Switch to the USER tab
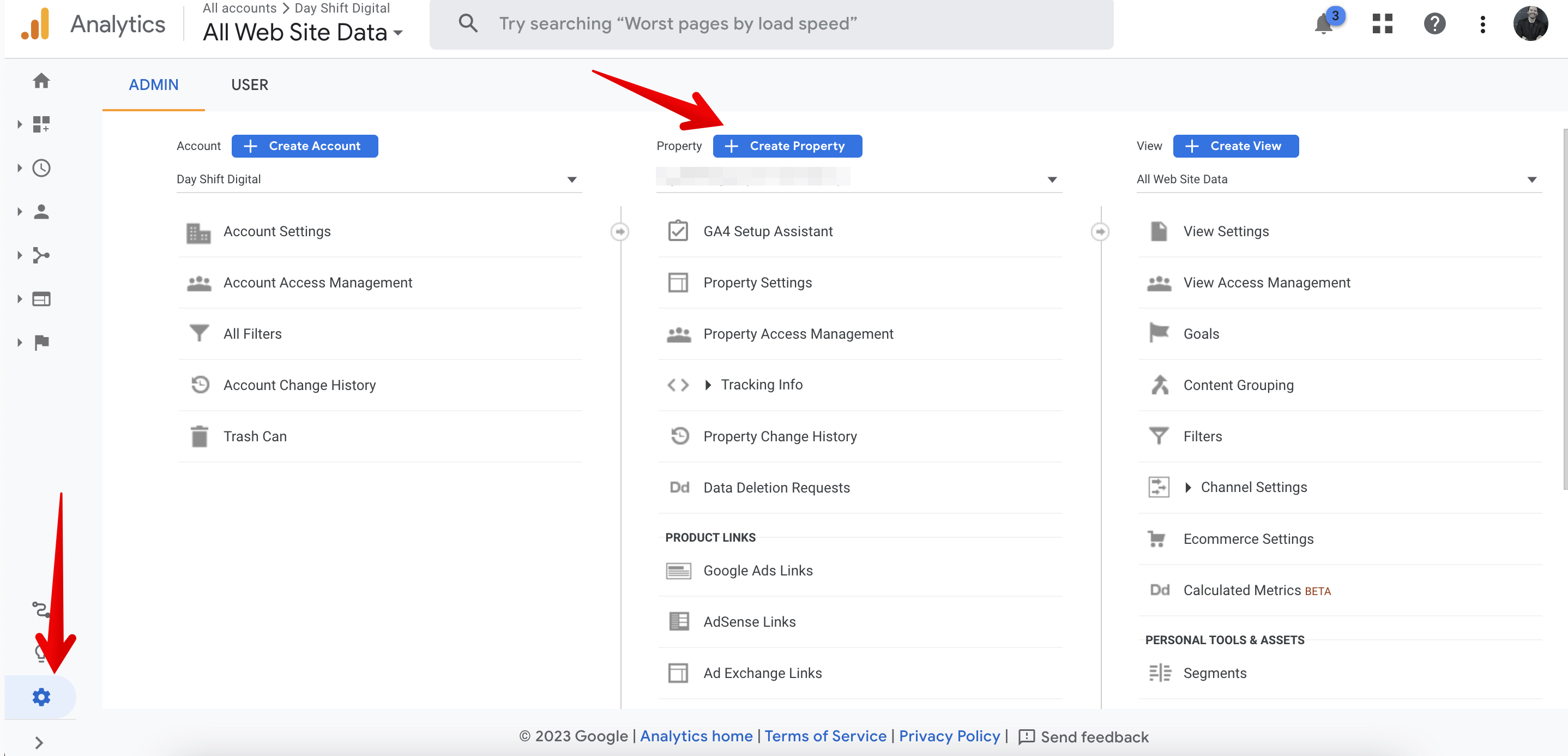1568x756 pixels. (250, 85)
